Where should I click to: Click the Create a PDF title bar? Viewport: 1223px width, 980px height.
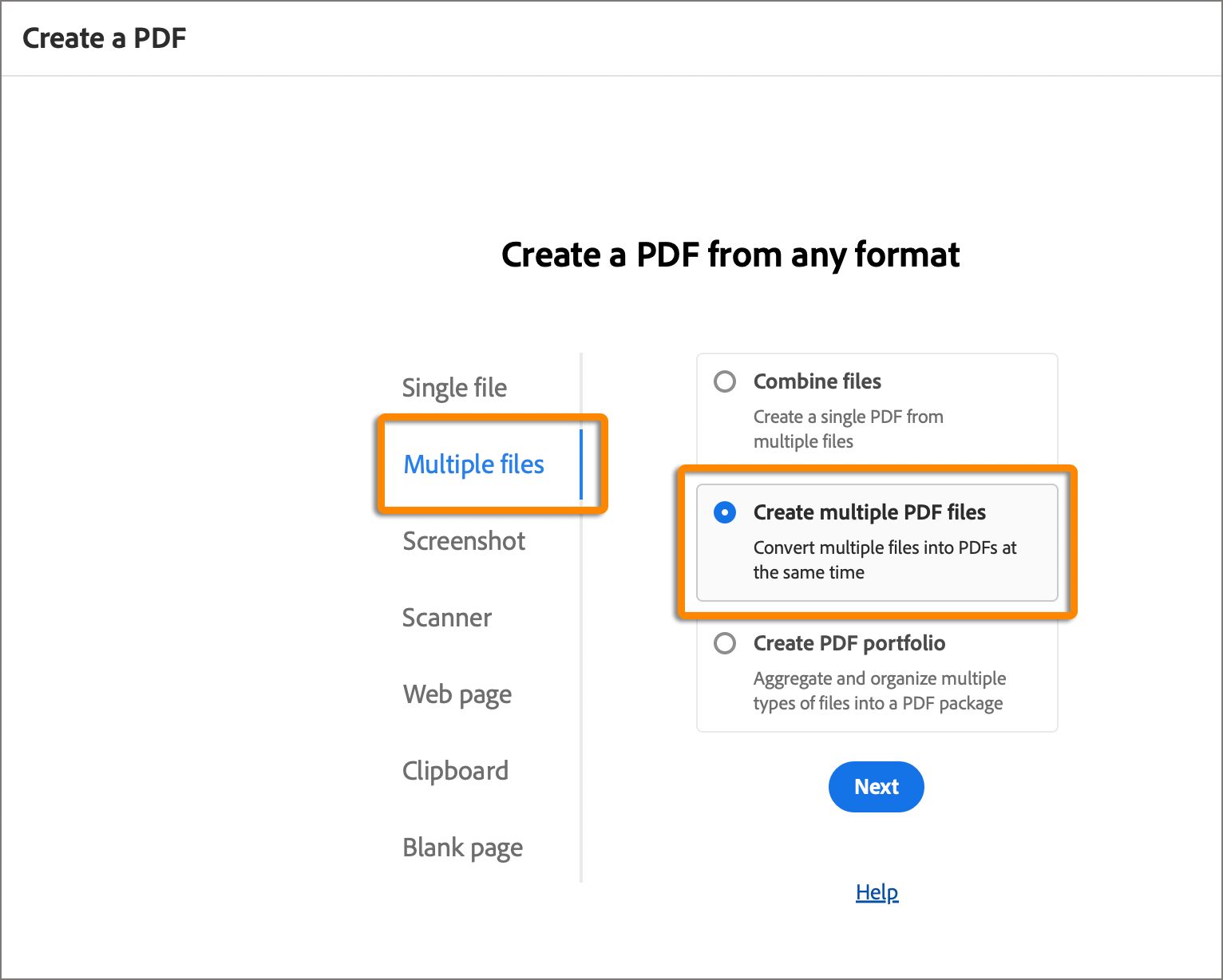105,38
